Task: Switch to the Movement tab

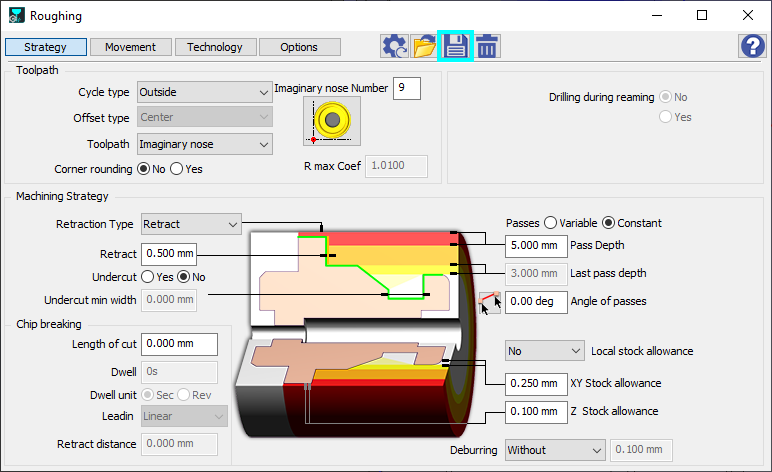Action: [x=130, y=47]
